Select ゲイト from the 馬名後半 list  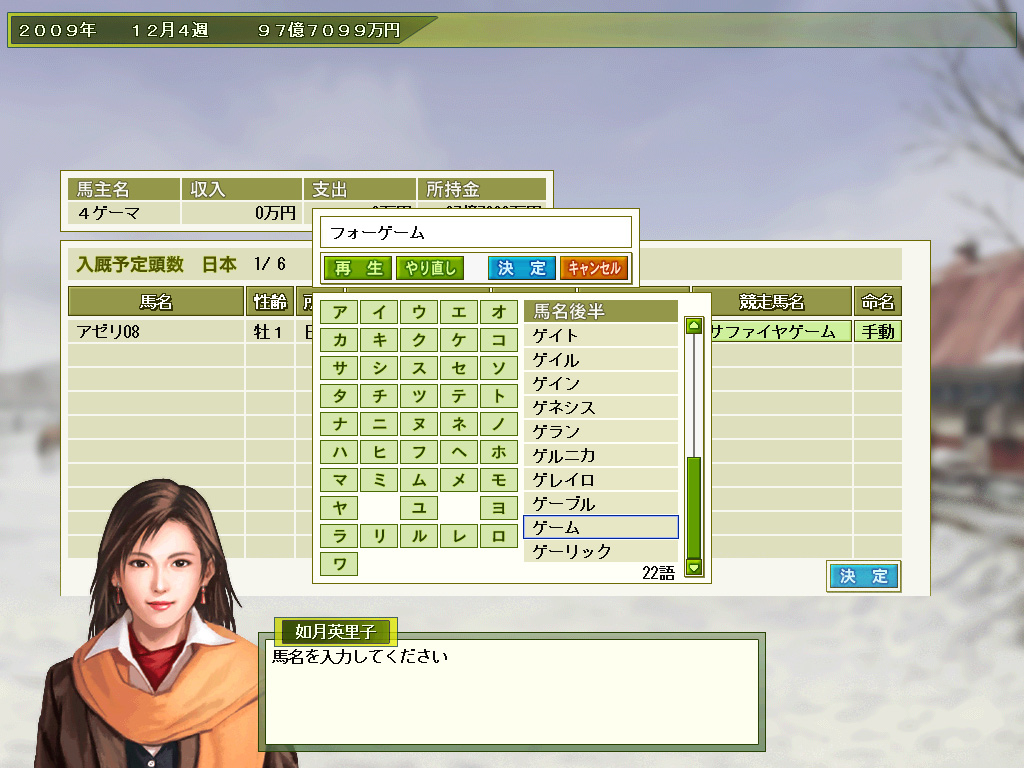601,336
